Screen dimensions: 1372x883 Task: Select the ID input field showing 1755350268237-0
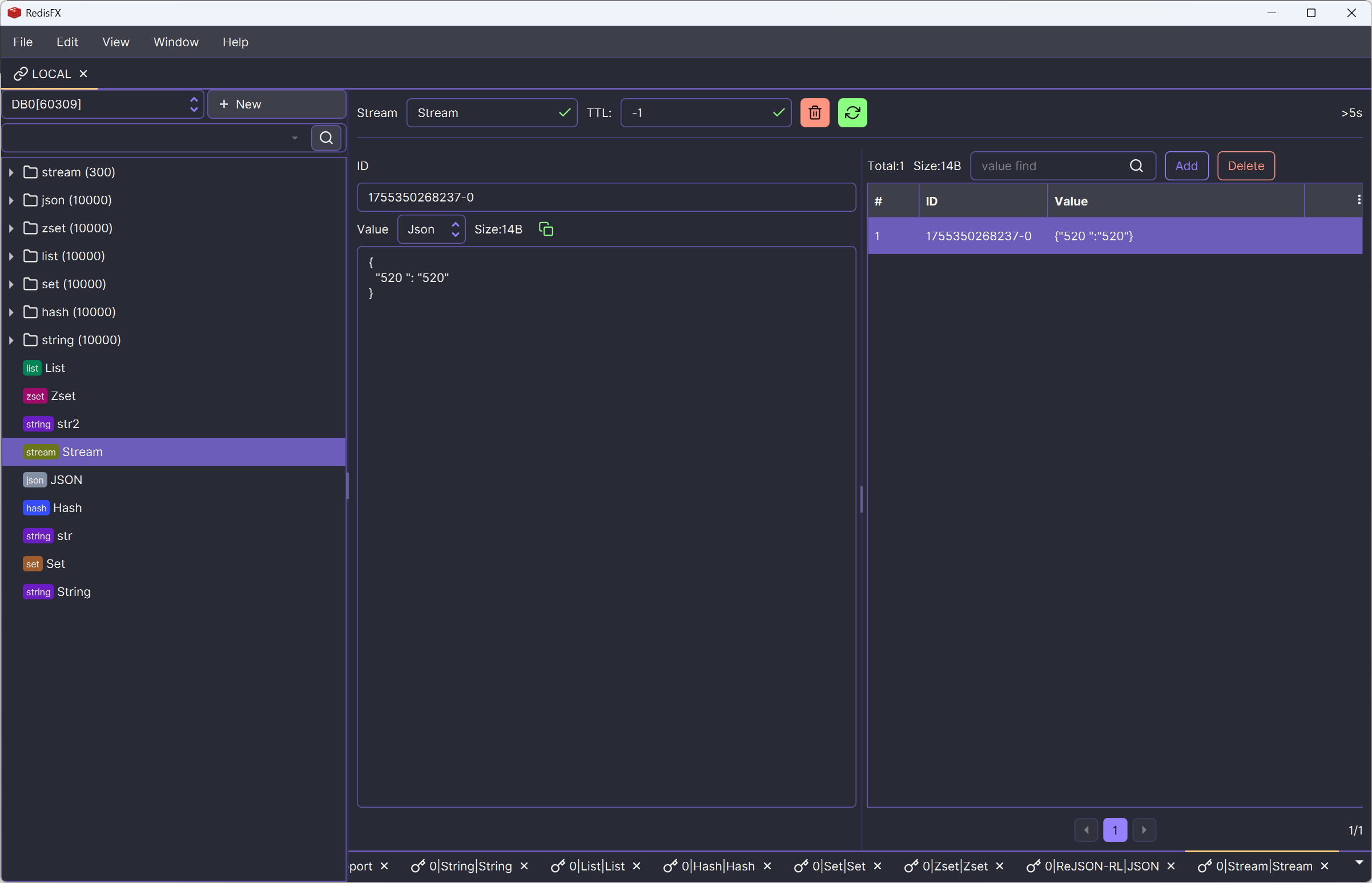click(606, 197)
